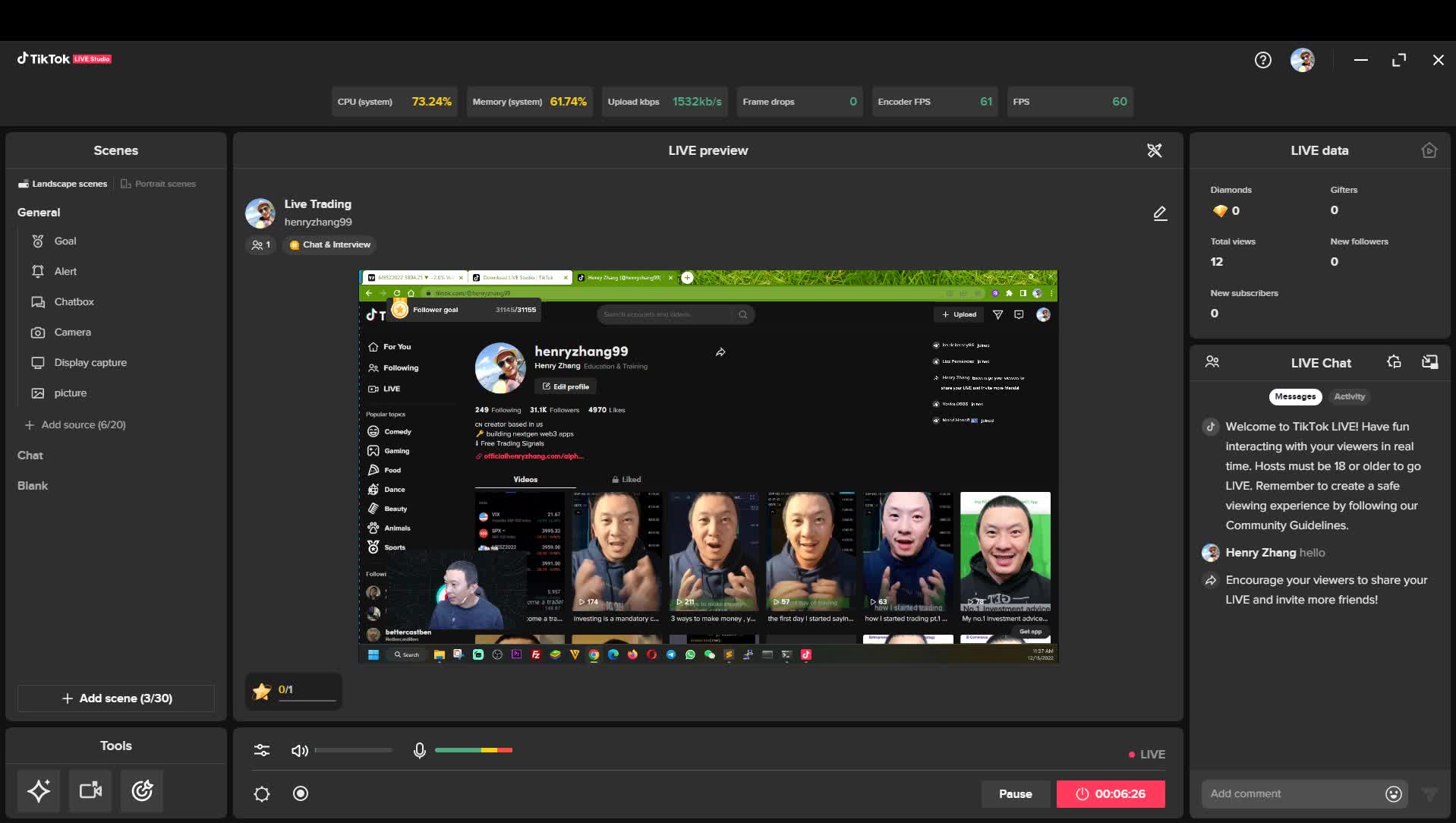Click the Live Trading title text
This screenshot has height=823, width=1456.
317,204
